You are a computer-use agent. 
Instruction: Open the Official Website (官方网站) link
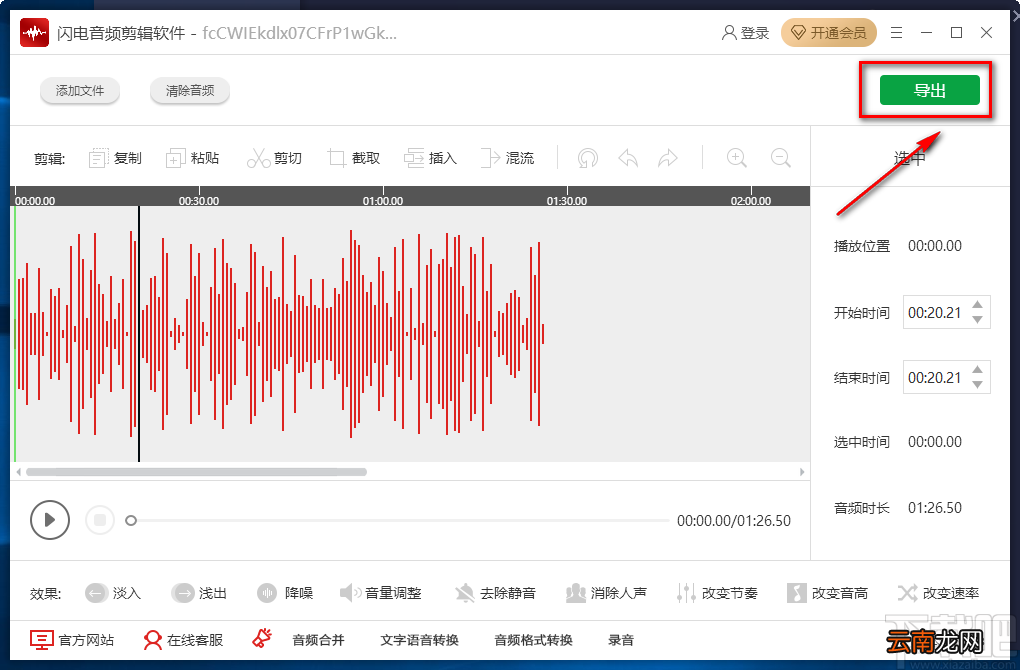tap(72, 640)
